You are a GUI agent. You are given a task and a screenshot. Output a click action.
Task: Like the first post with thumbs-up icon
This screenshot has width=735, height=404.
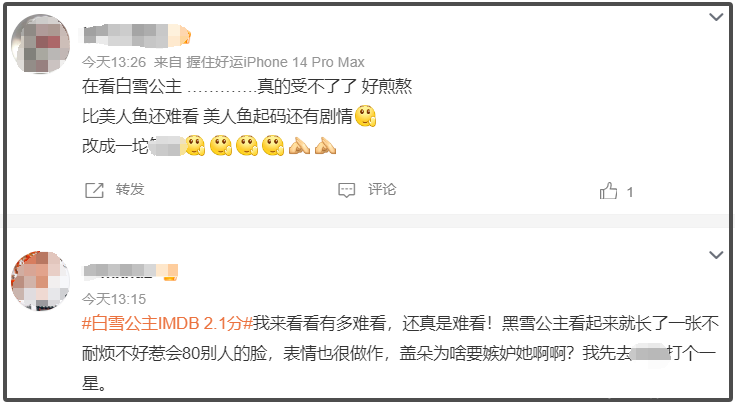(x=608, y=191)
